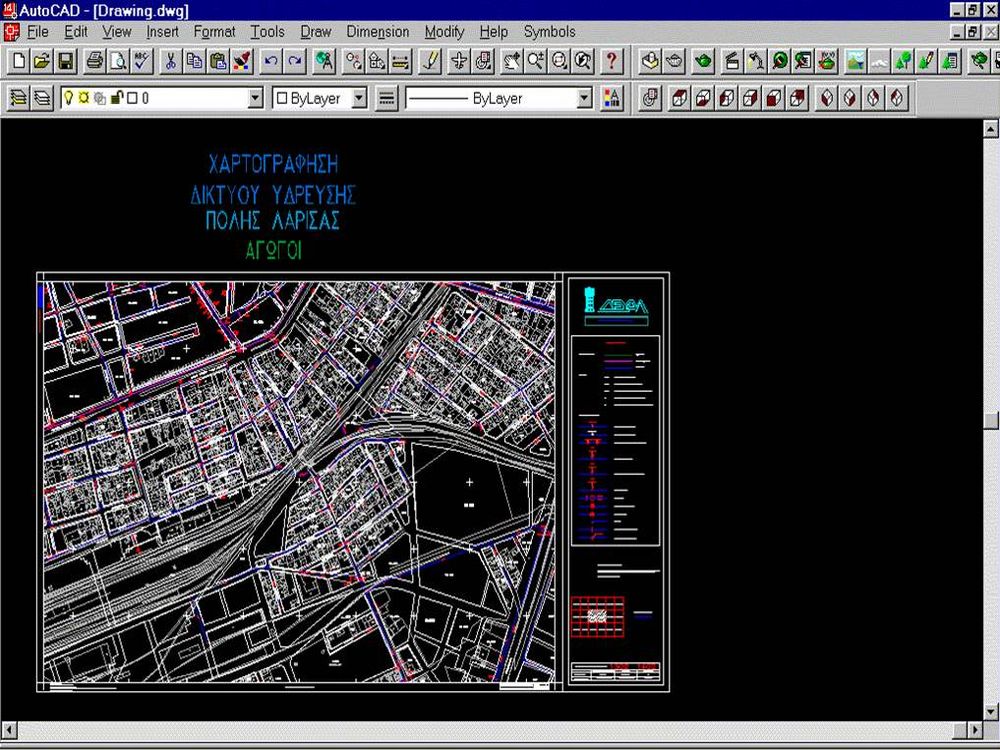Image resolution: width=1000 pixels, height=750 pixels.
Task: Select the Match Properties paintbrush icon
Action: tap(242, 61)
